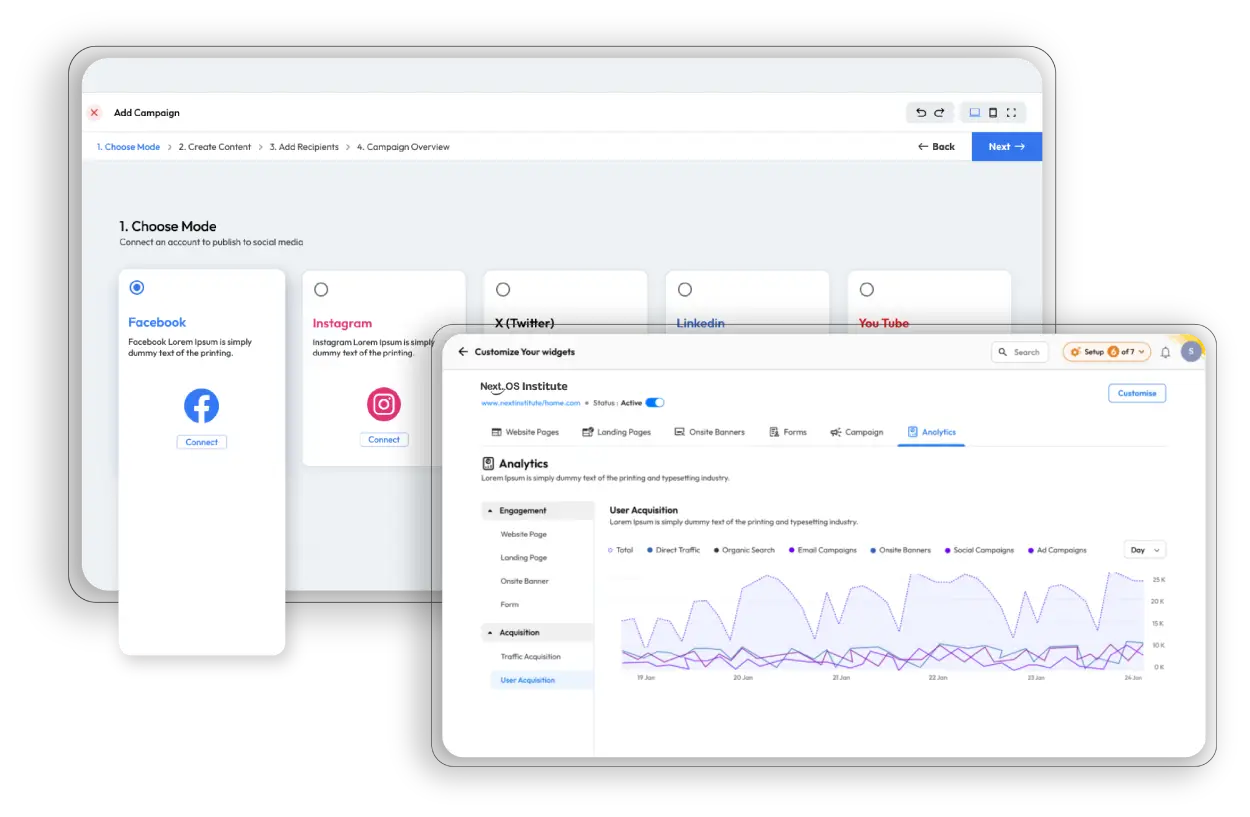Click the undo icon in Add Campaign toolbar
The image size is (1250, 817).
click(921, 112)
